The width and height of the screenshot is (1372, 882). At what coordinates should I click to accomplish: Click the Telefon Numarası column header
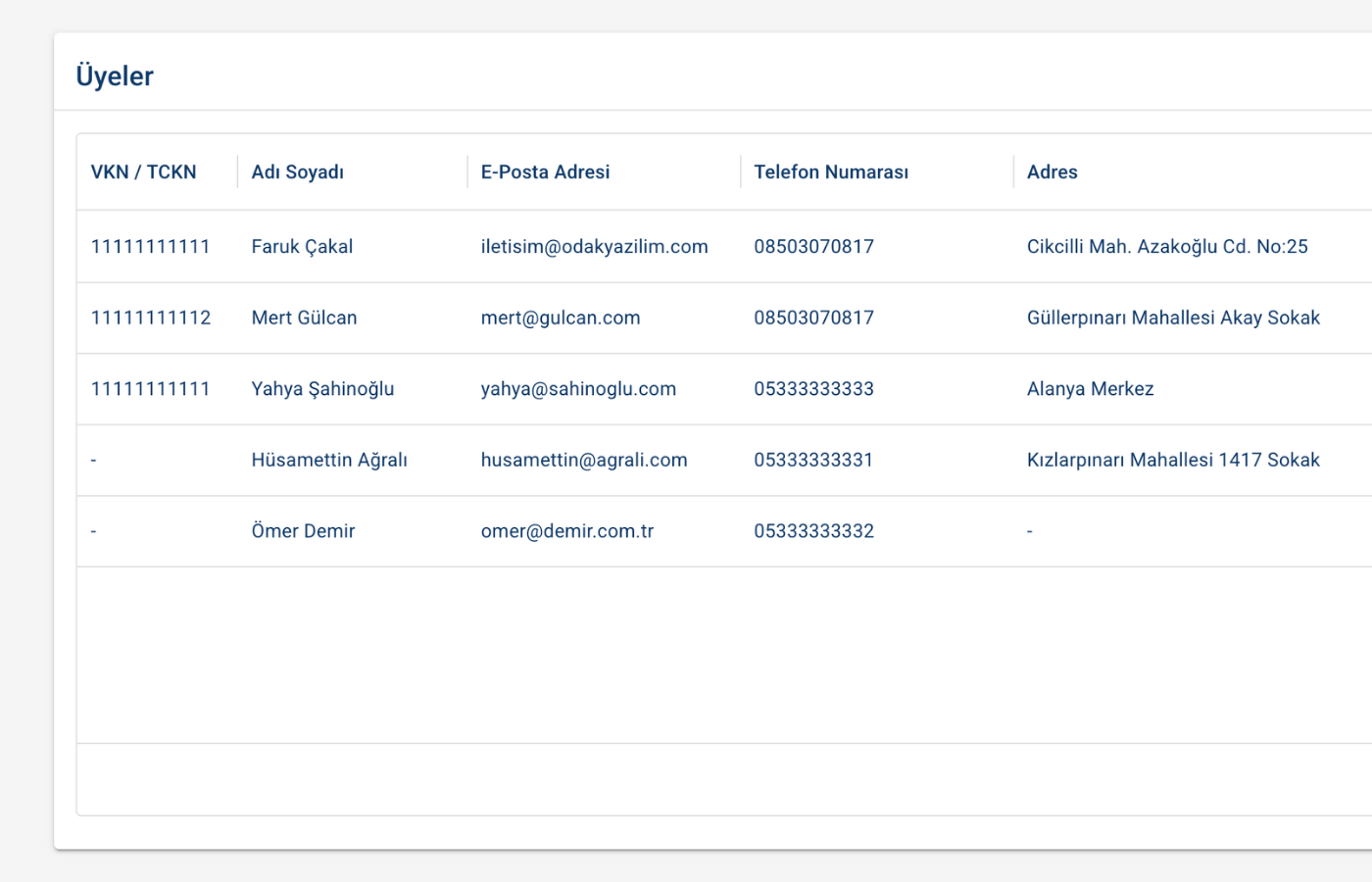pyautogui.click(x=830, y=172)
